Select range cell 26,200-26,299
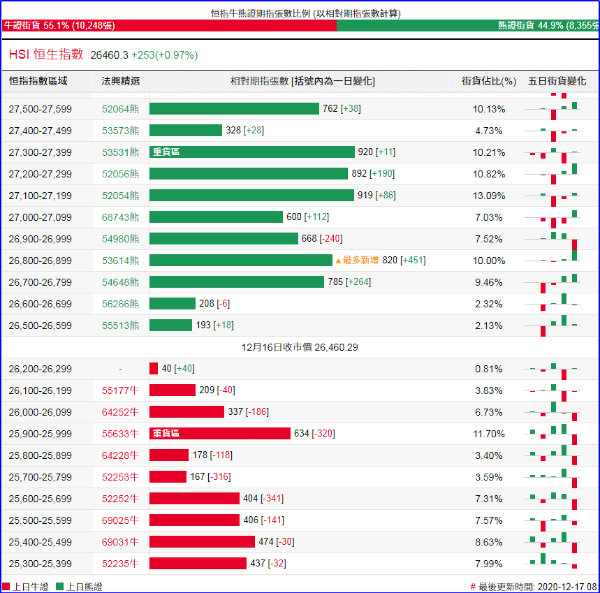This screenshot has width=600, height=593. coord(40,369)
